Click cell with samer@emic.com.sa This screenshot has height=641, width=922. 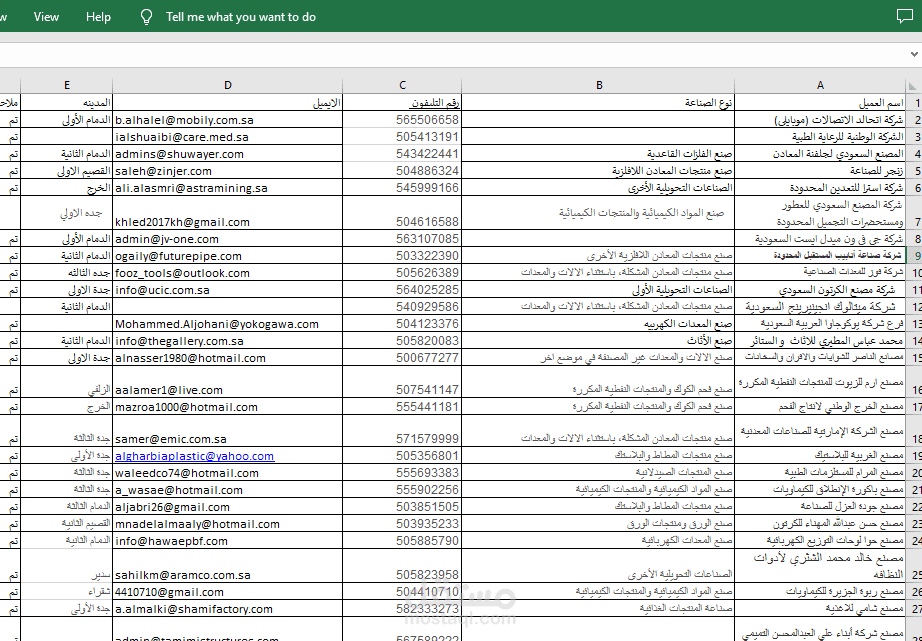[x=228, y=431]
